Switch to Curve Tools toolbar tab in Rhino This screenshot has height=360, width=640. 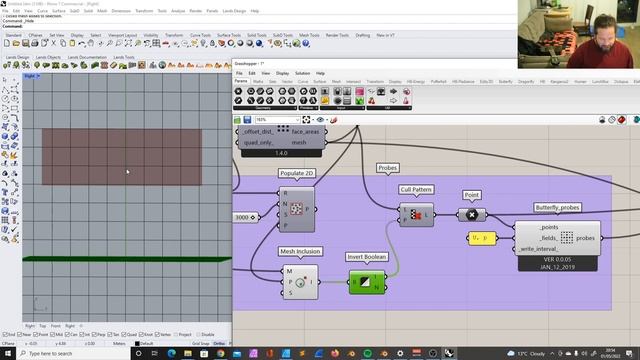tap(200, 36)
